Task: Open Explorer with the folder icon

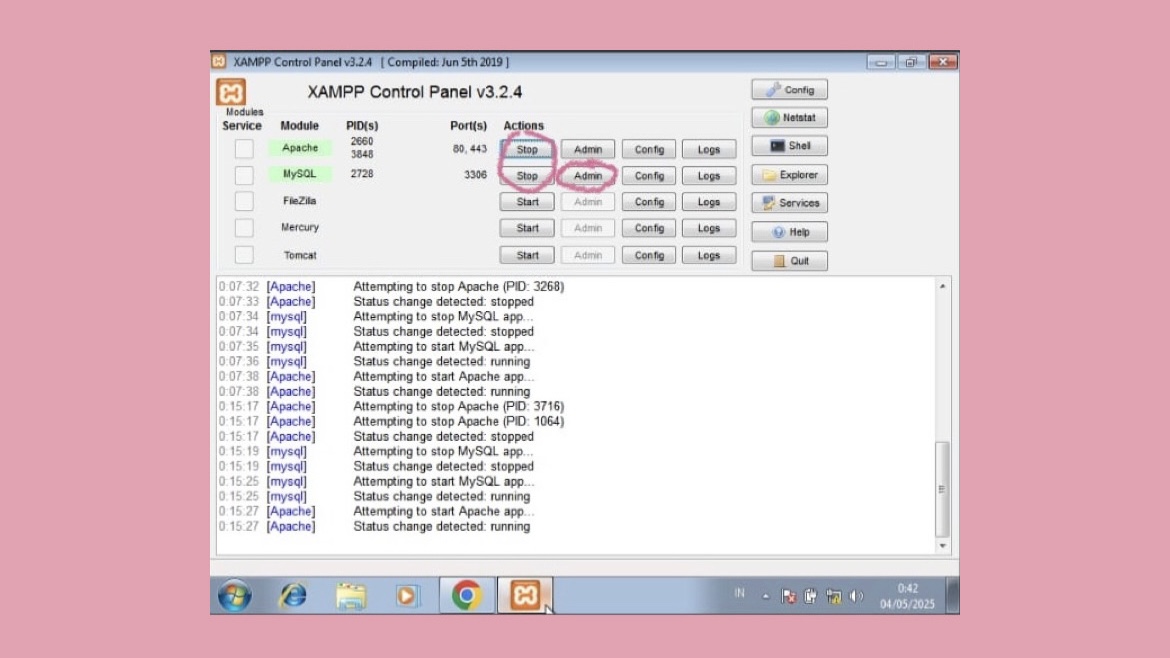Action: pyautogui.click(x=789, y=175)
